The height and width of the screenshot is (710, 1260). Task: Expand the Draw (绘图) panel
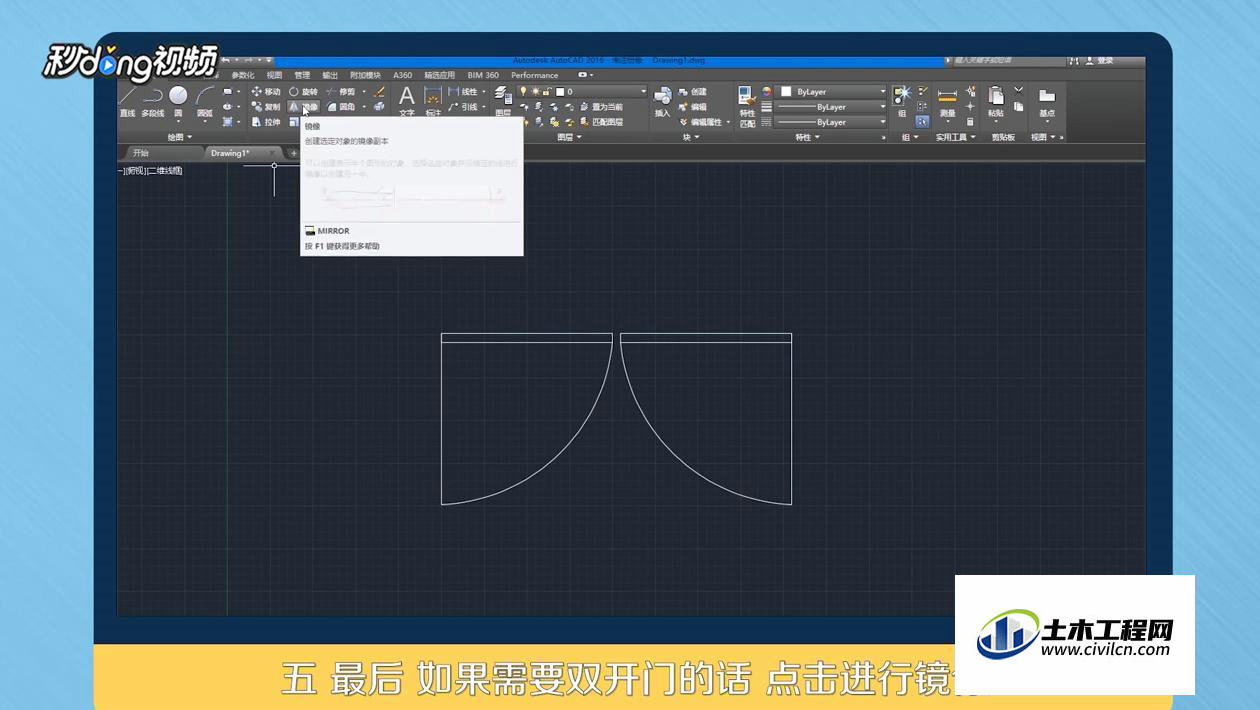[181, 137]
